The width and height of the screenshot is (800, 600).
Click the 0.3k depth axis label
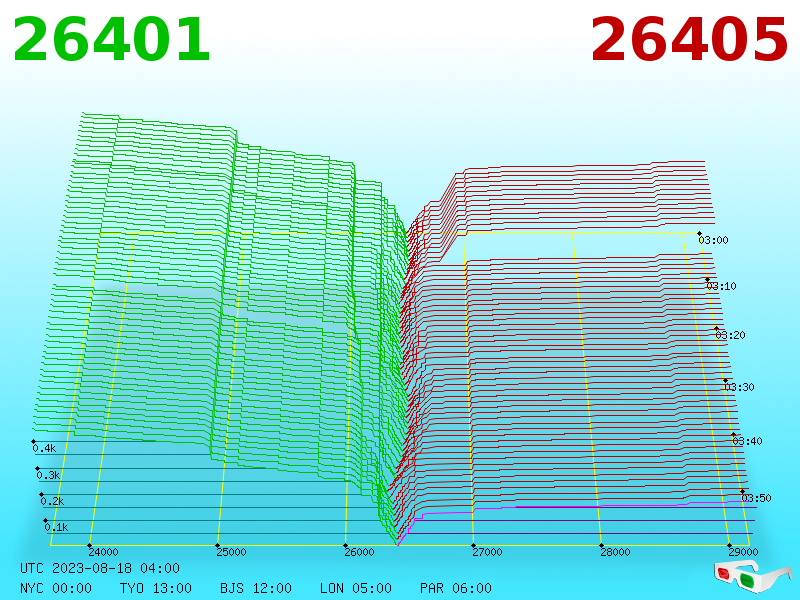click(48, 476)
